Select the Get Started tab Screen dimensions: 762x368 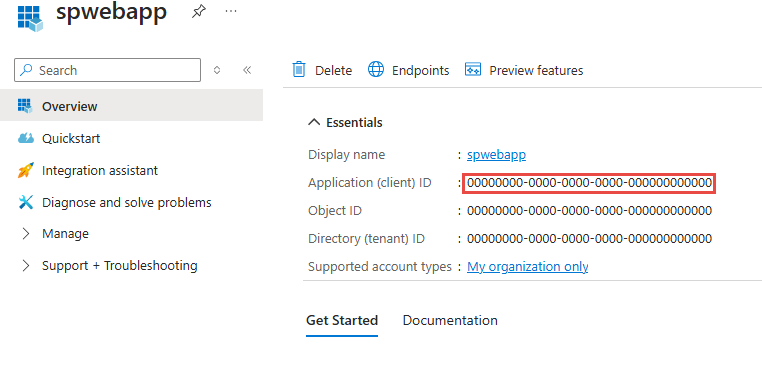(342, 320)
